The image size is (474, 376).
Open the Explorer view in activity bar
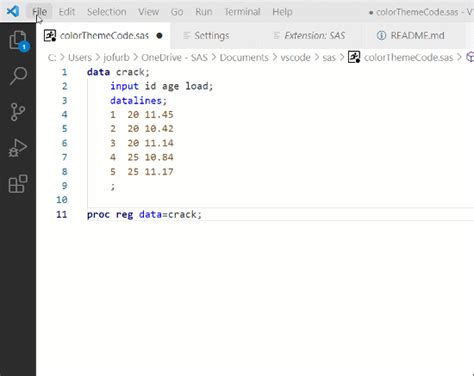pyautogui.click(x=18, y=41)
